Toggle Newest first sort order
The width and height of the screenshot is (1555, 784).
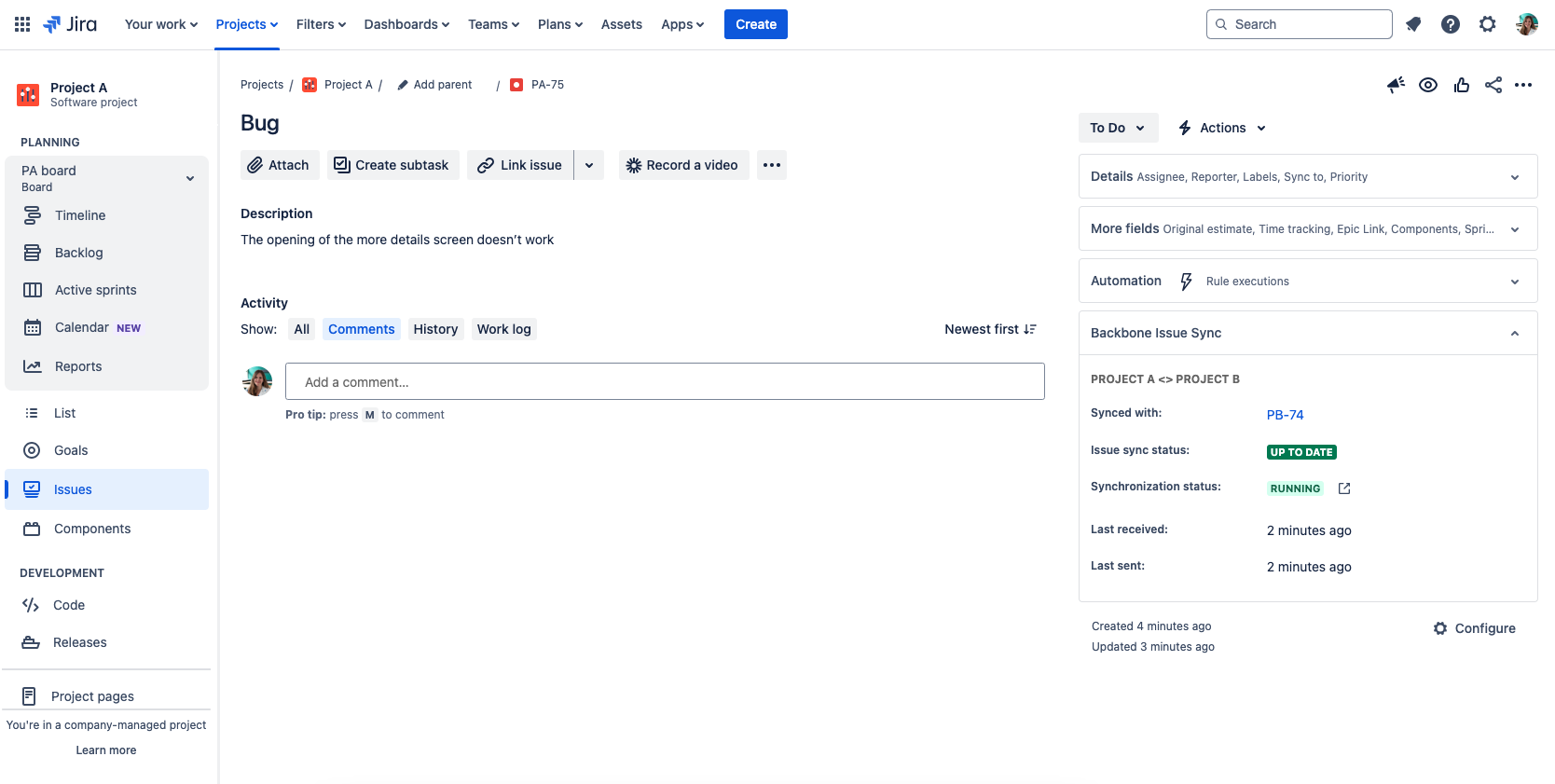coord(990,329)
